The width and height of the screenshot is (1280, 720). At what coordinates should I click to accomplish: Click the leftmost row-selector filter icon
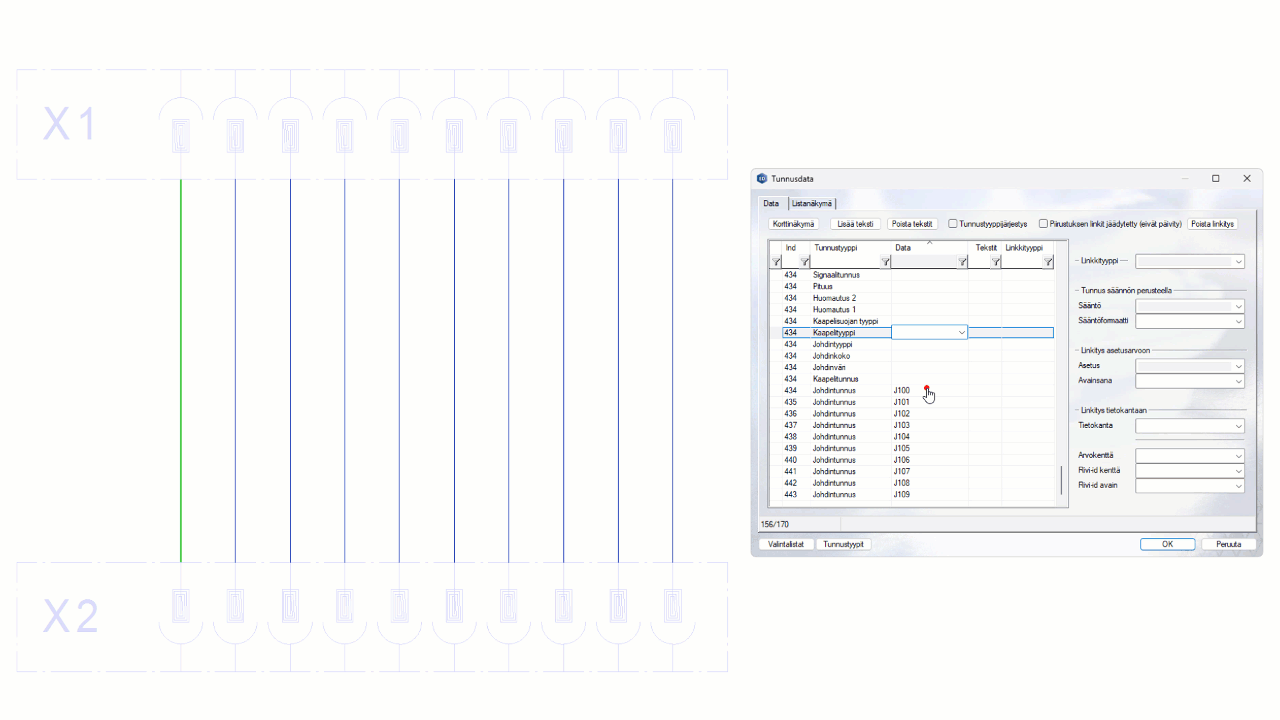click(776, 262)
